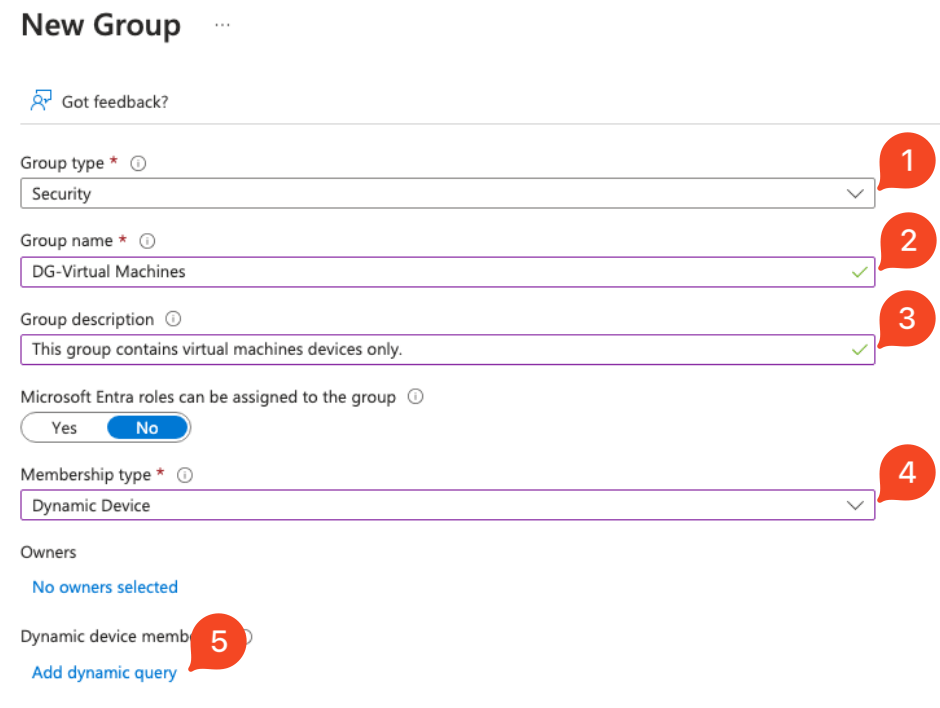
Task: Click Add dynamic query link
Action: click(104, 673)
